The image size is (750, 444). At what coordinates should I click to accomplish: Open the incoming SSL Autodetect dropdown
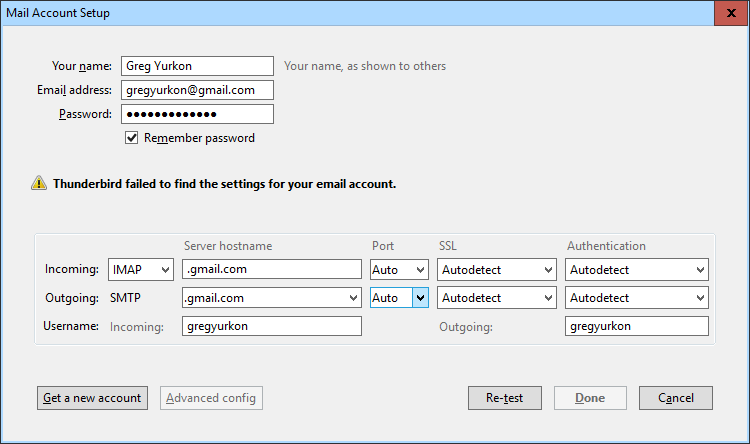496,270
